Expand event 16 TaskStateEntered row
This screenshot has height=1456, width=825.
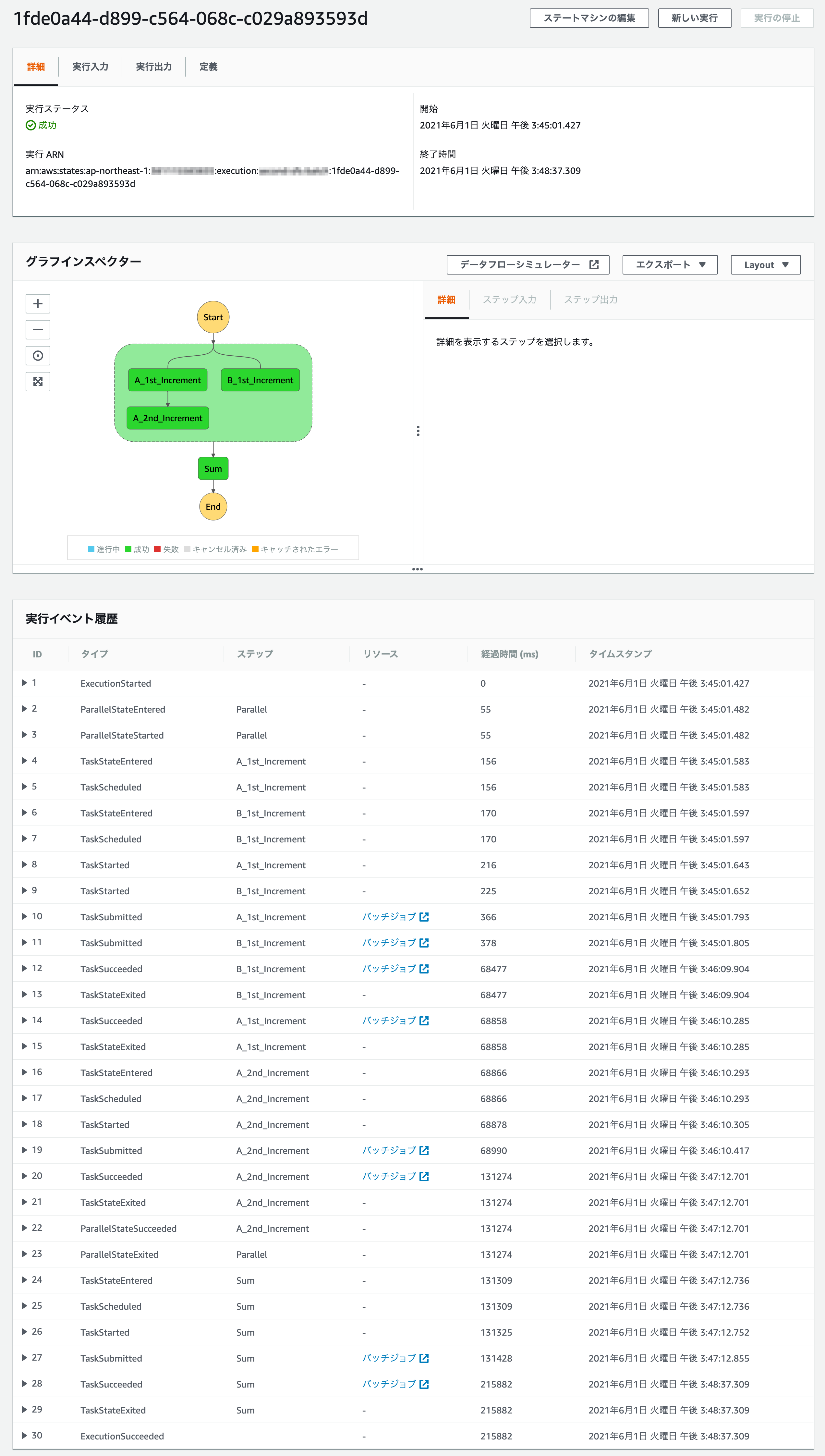24,1072
